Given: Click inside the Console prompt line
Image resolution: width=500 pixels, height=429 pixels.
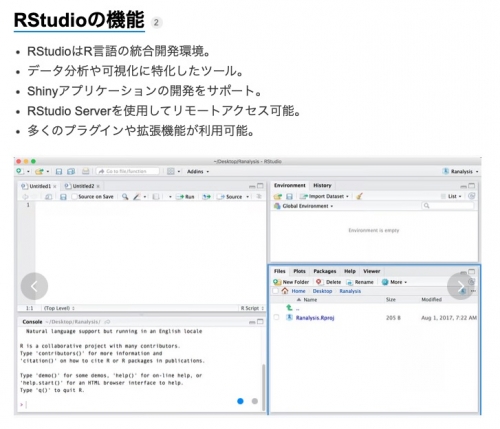Looking at the screenshot, I should coord(140,405).
